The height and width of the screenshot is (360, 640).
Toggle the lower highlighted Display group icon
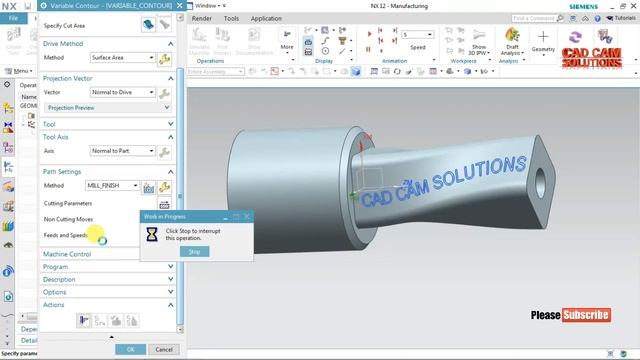pos(308,51)
